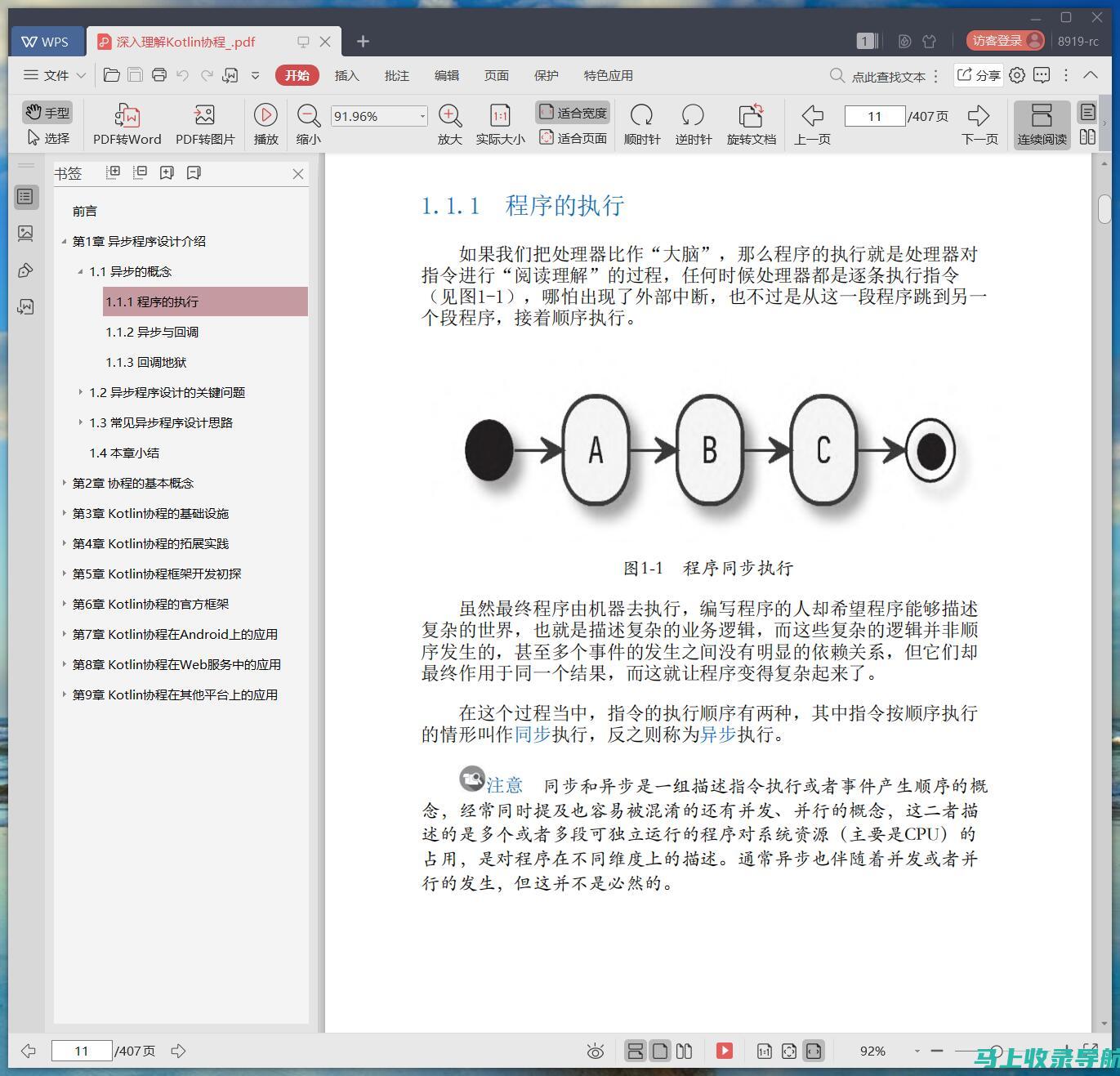Image resolution: width=1120 pixels, height=1076 pixels.
Task: Rotate page counterclockwise (逆时针)
Action: pyautogui.click(x=694, y=124)
